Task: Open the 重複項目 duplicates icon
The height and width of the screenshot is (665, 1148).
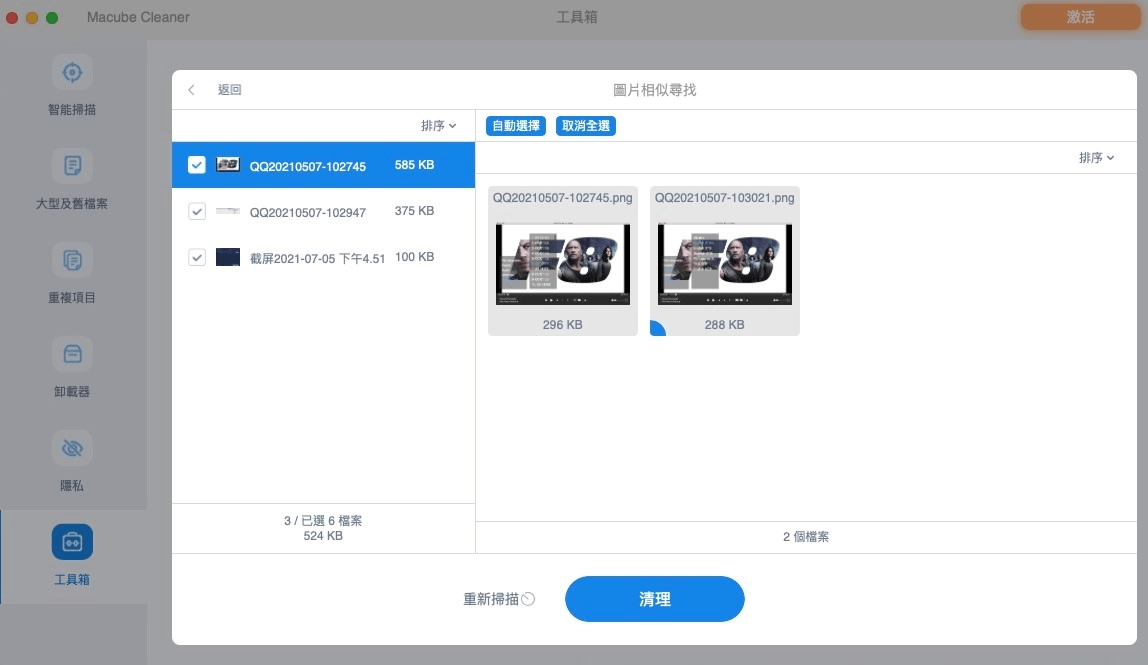Action: coord(72,260)
